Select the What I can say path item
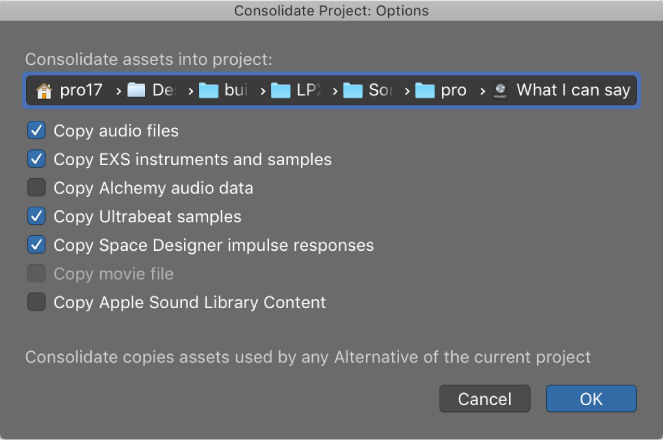The height and width of the screenshot is (440, 664). 573,90
